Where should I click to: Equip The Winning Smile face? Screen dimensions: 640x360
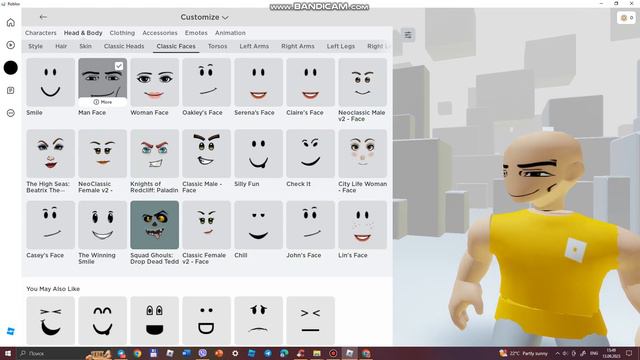tap(102, 225)
